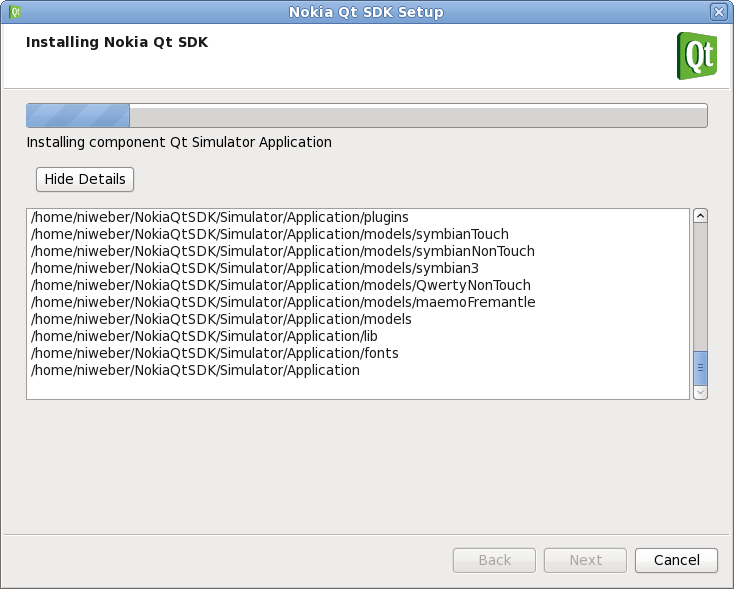
Task: Click the models/symbian3 path line
Action: 255,268
